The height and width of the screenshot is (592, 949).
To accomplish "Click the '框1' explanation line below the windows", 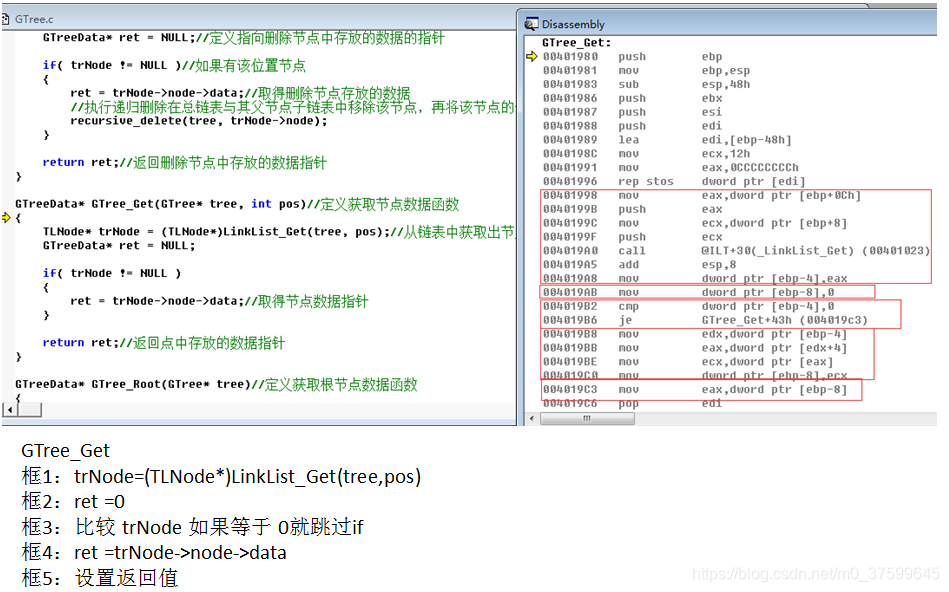I will pyautogui.click(x=222, y=476).
